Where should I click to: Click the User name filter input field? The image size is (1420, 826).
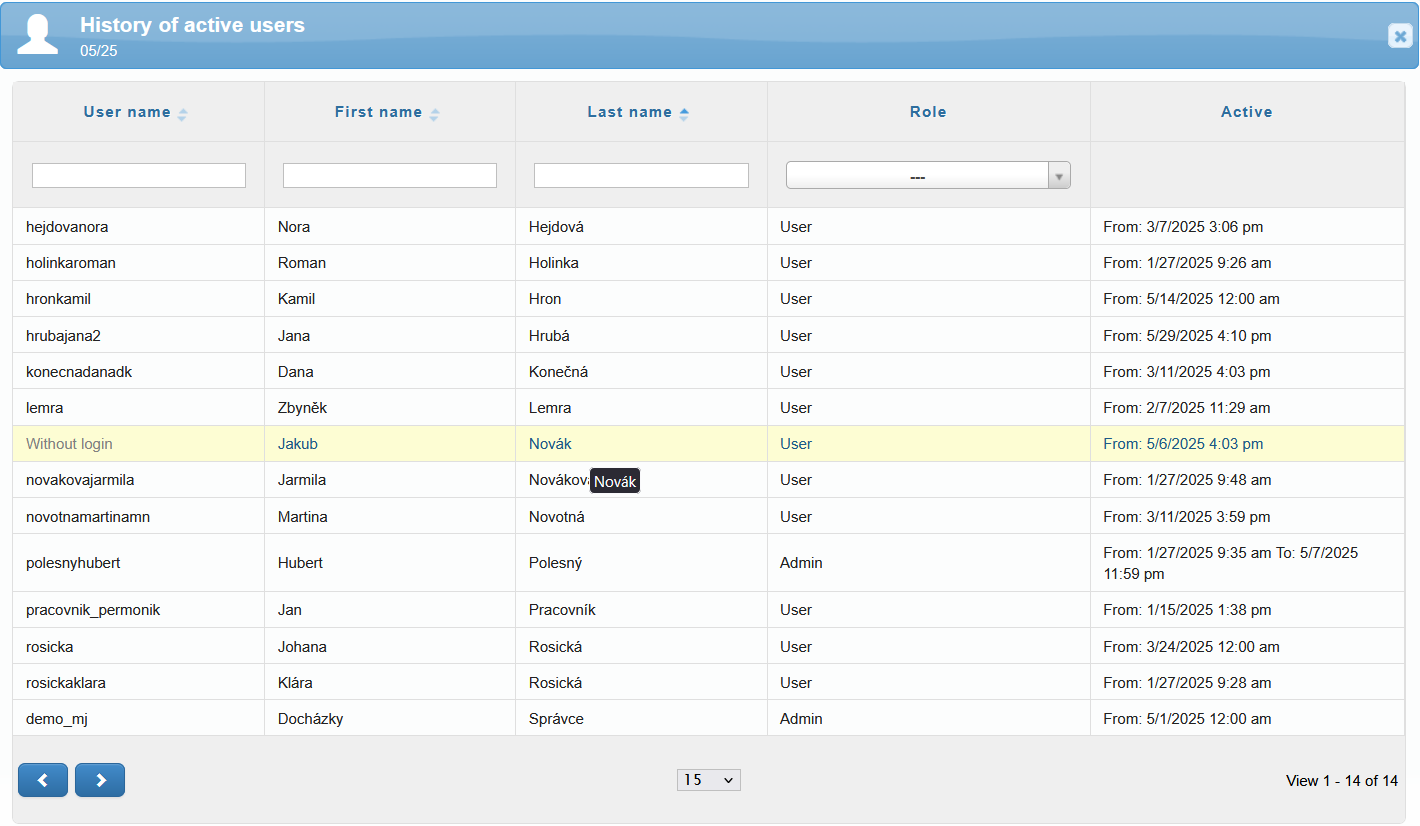pyautogui.click(x=139, y=176)
